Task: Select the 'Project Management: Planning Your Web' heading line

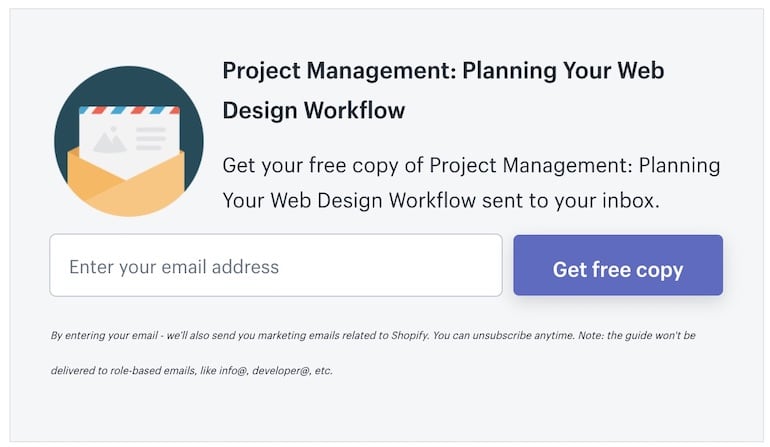Action: tap(443, 72)
